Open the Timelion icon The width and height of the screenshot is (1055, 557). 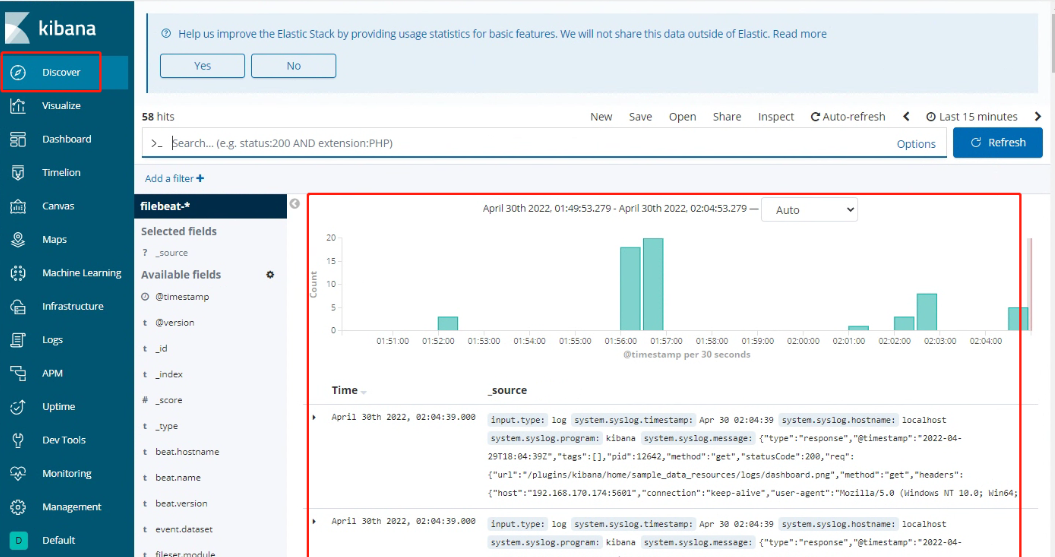click(18, 173)
